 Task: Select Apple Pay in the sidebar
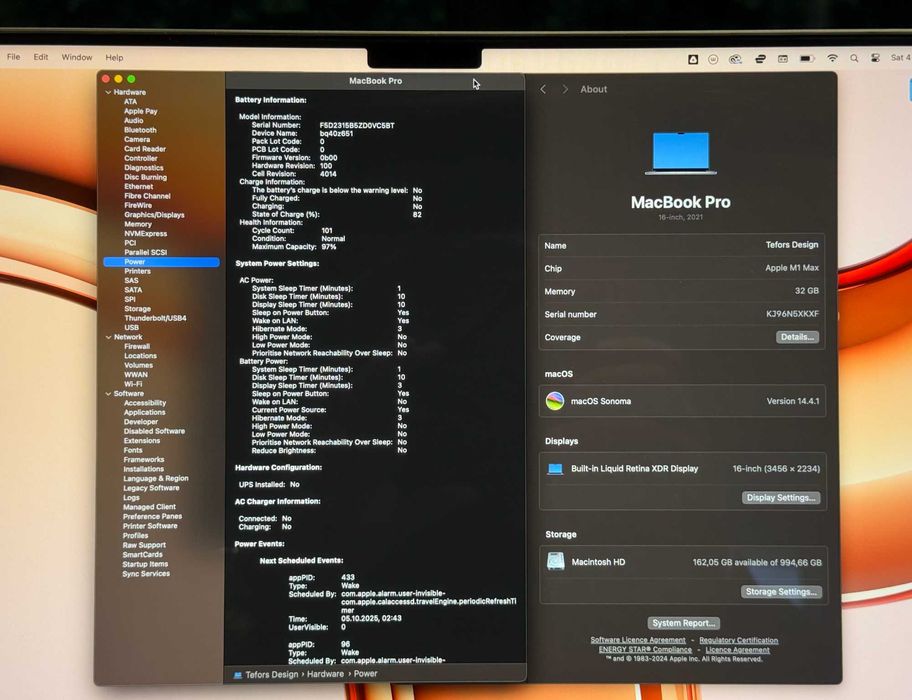click(141, 111)
